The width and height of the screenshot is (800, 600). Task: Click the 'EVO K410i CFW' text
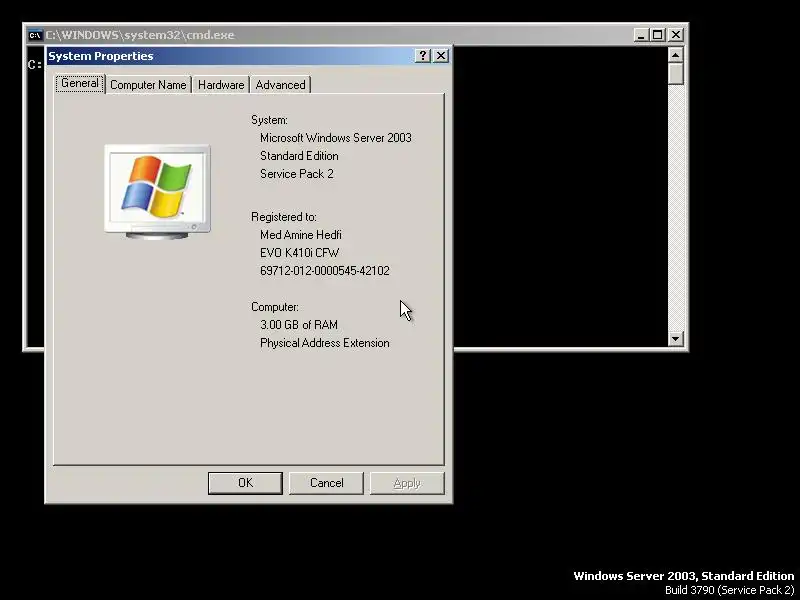tap(299, 253)
